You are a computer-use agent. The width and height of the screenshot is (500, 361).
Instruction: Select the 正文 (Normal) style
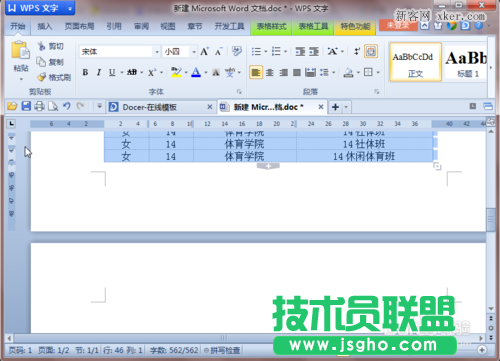(415, 62)
